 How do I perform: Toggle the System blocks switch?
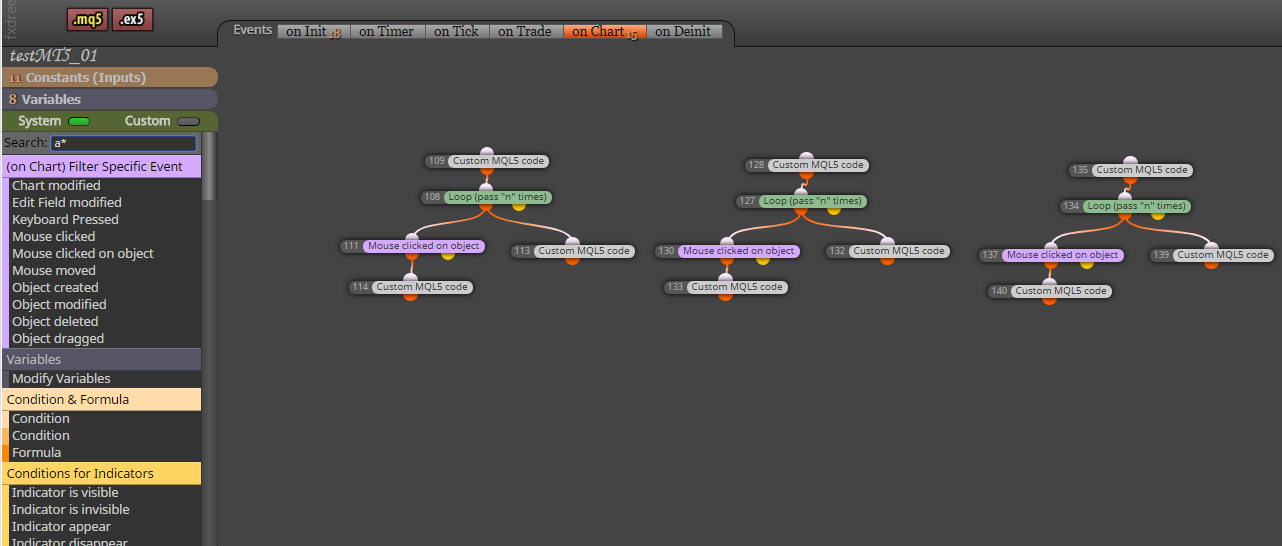79,121
